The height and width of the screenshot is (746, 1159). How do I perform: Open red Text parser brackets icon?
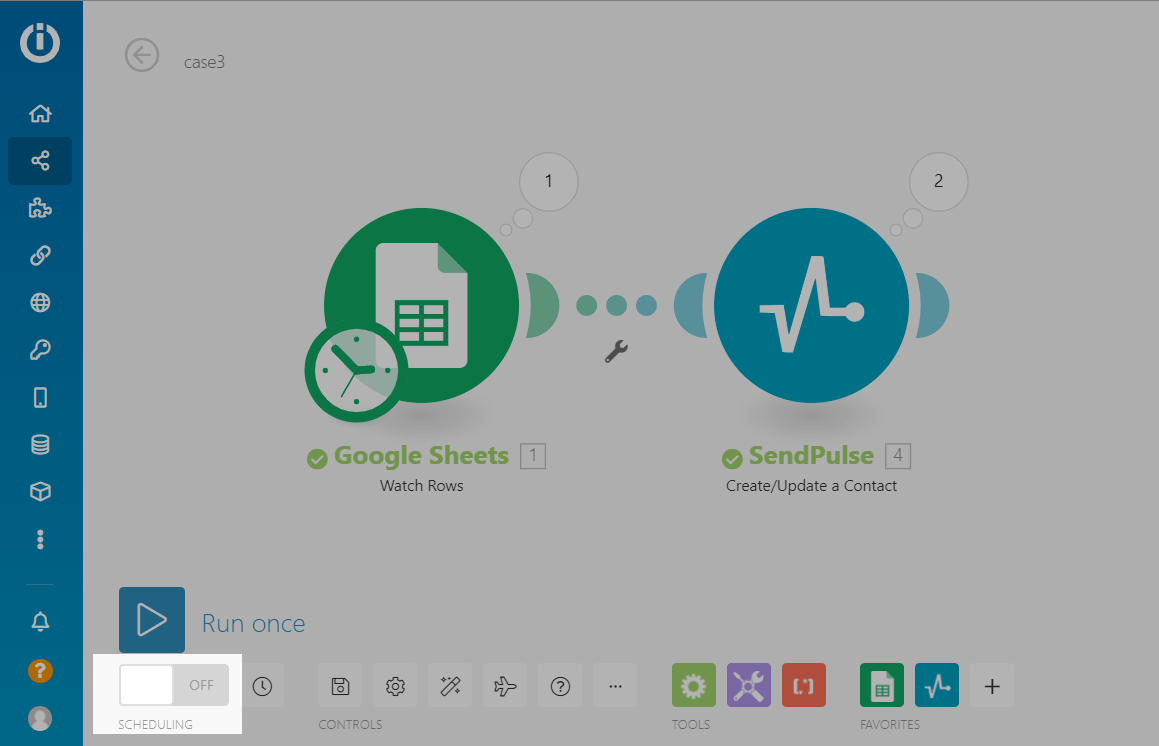click(803, 685)
